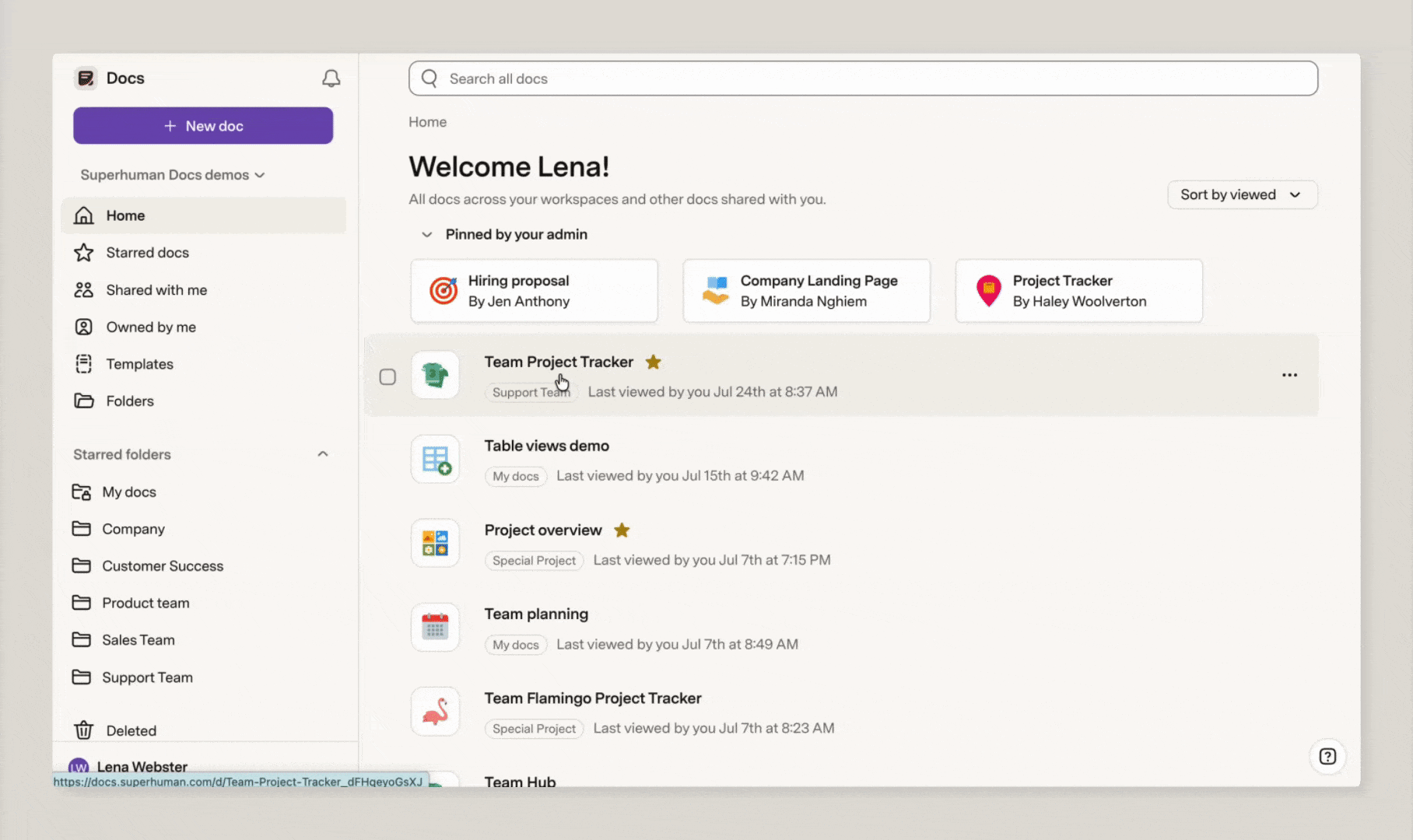The image size is (1413, 840).
Task: Open the Sort by viewed dropdown
Action: [x=1242, y=194]
